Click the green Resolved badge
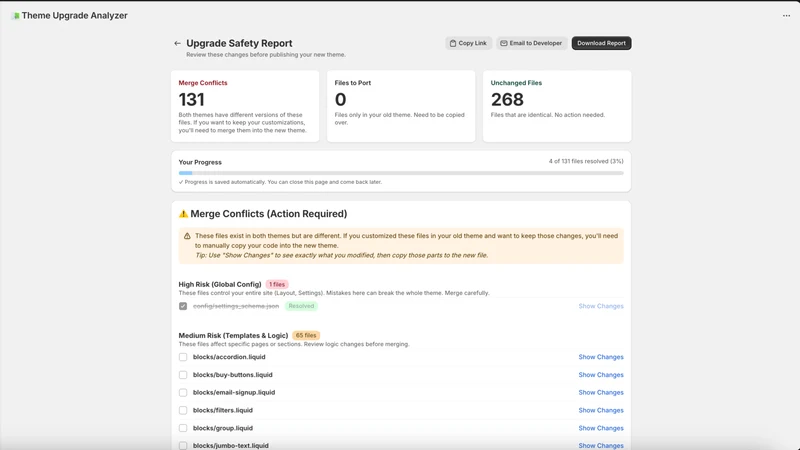 (301, 306)
